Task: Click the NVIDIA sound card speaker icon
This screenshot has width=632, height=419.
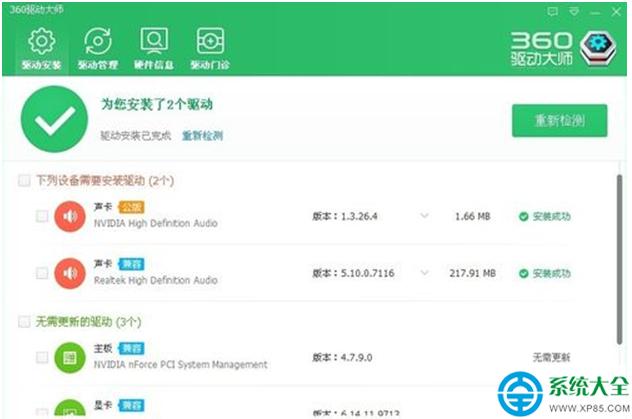Action: (x=69, y=216)
